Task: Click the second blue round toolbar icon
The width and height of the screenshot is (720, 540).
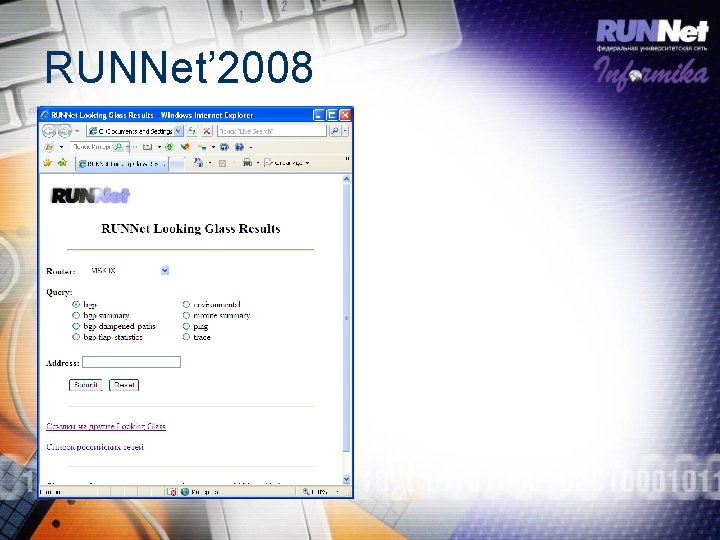Action: click(x=239, y=147)
